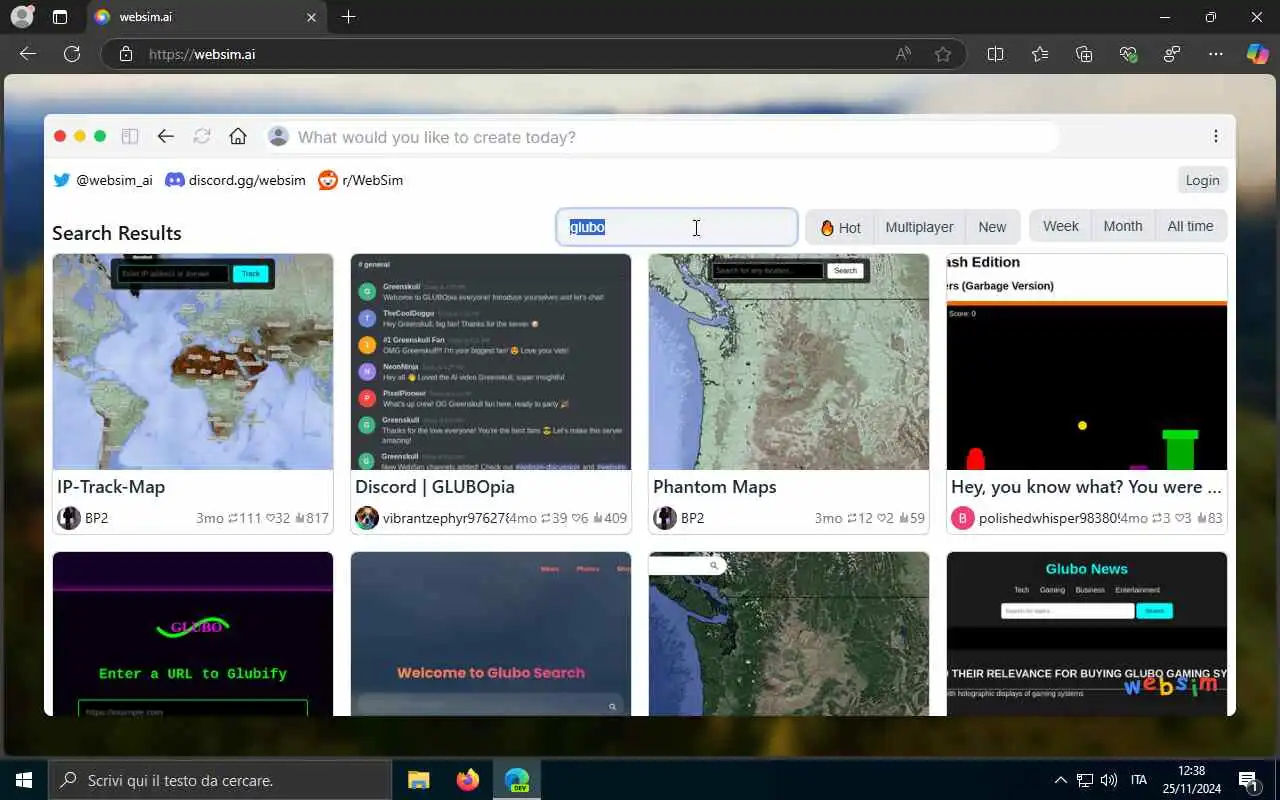
Task: Show hidden system tray icons
Action: tap(1061, 780)
